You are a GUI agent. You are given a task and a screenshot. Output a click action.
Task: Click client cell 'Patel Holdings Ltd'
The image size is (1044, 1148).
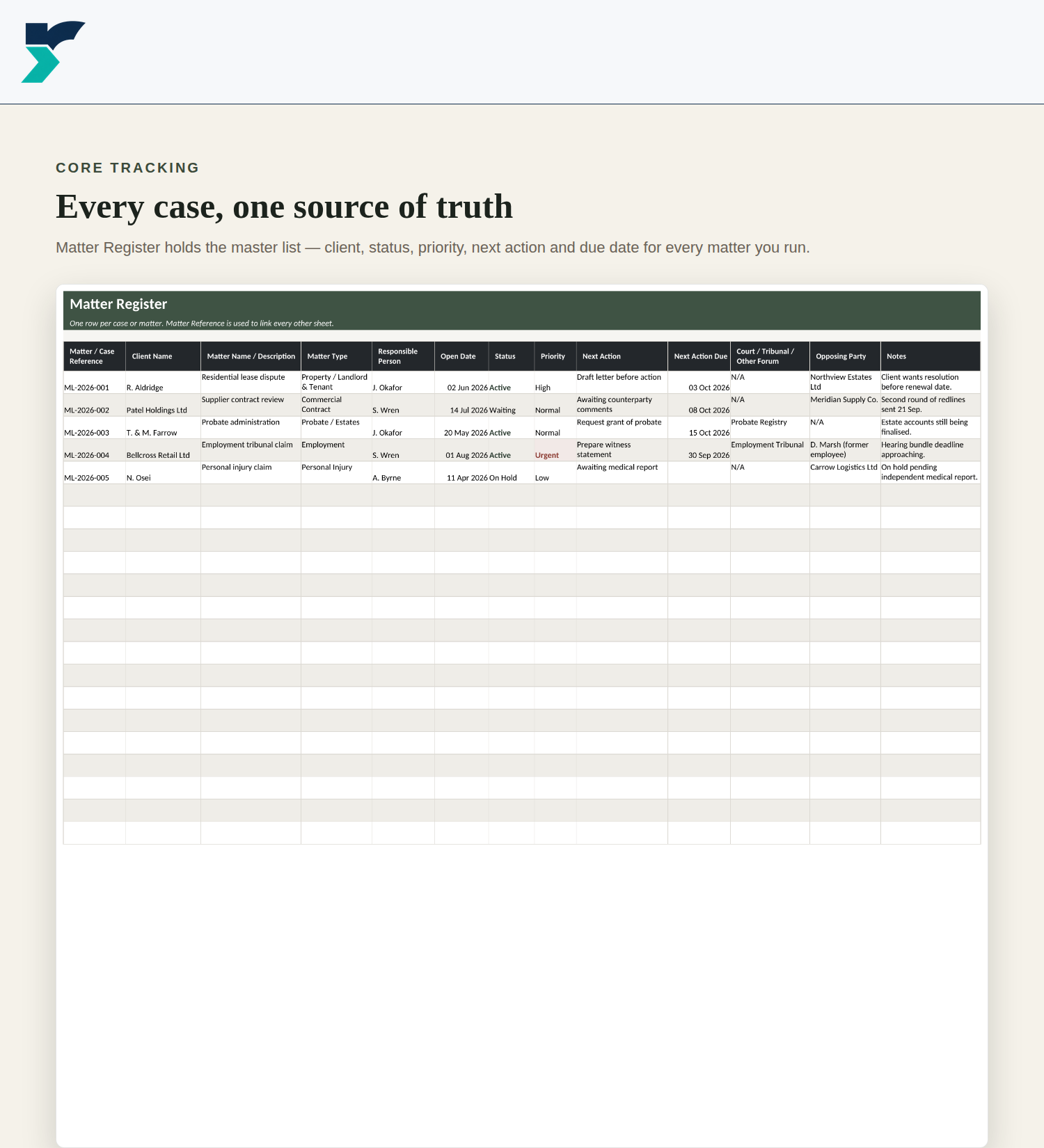pyautogui.click(x=163, y=405)
